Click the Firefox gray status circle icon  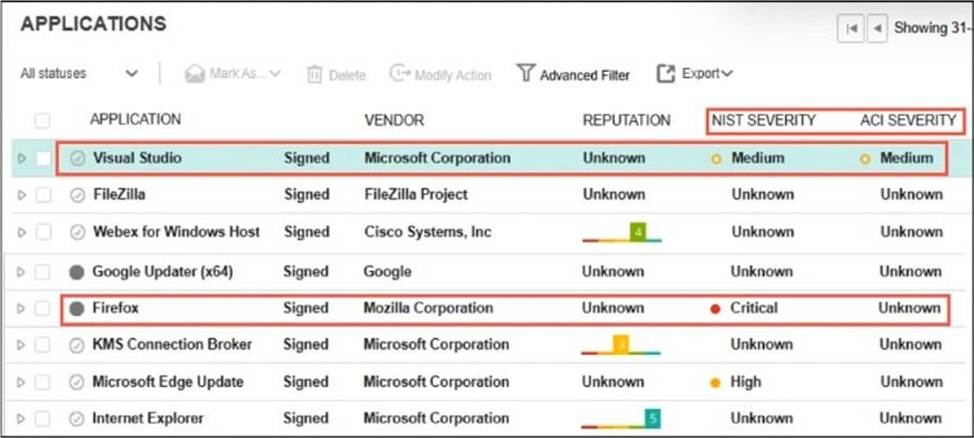[77, 308]
